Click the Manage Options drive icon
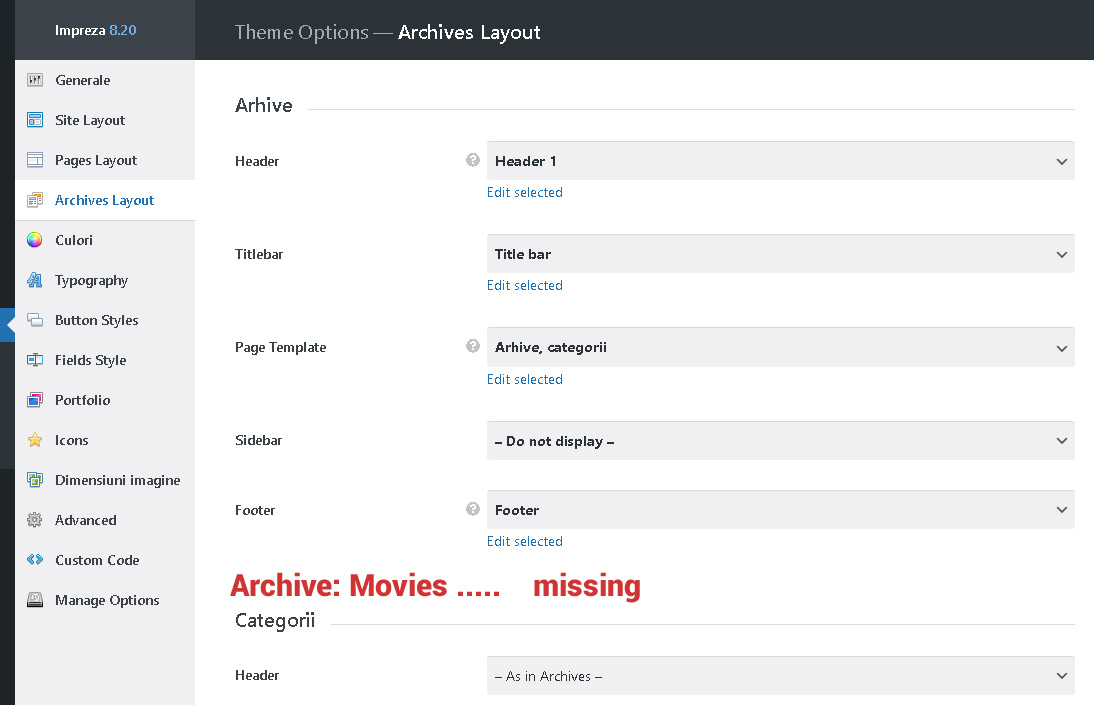Image resolution: width=1094 pixels, height=705 pixels. coord(35,600)
